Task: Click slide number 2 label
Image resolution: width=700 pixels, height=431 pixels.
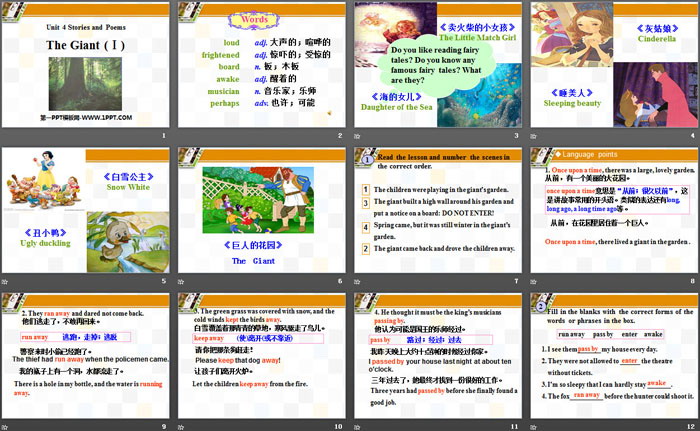Action: click(340, 135)
